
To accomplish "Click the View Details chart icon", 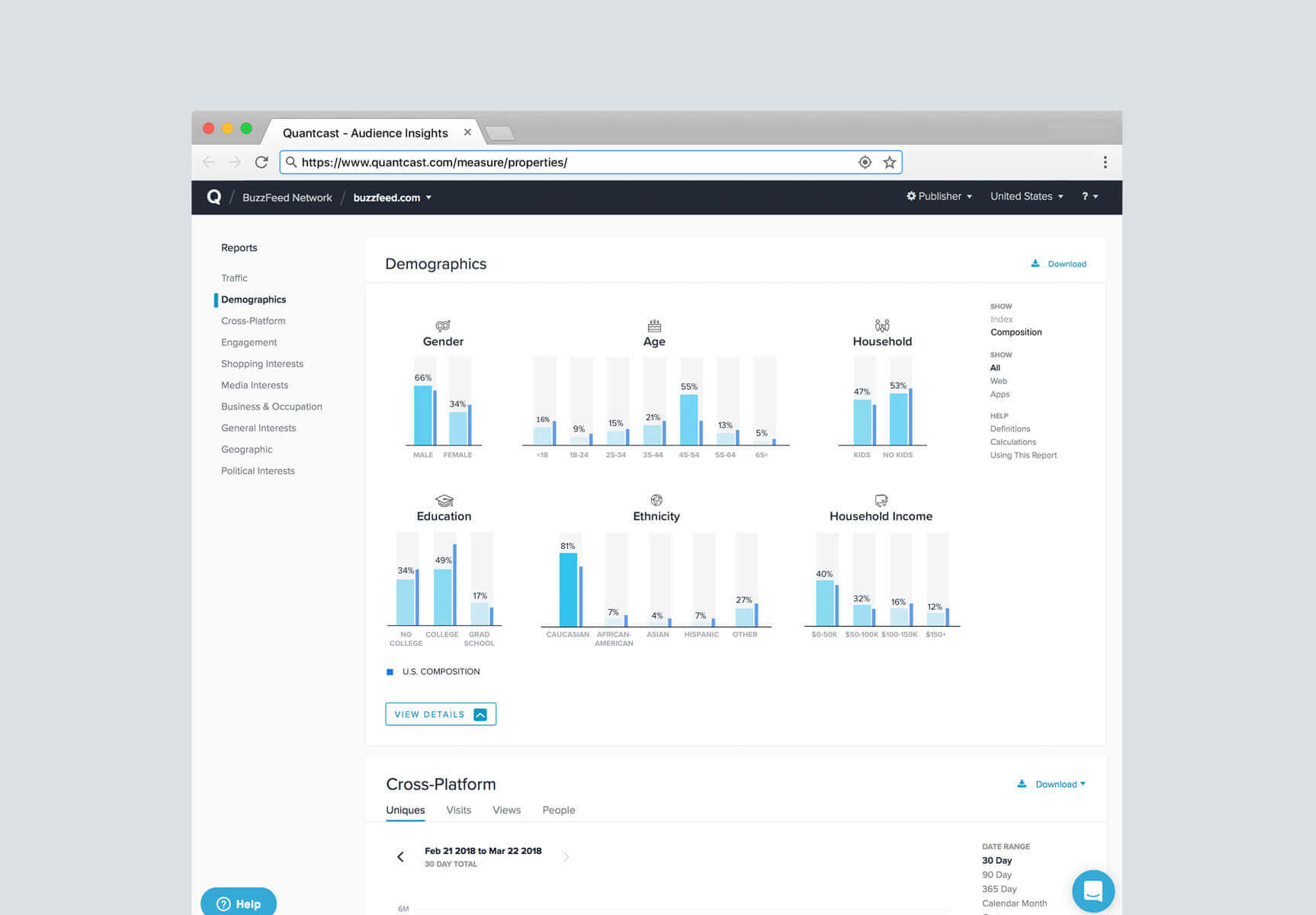I will pyautogui.click(x=480, y=714).
